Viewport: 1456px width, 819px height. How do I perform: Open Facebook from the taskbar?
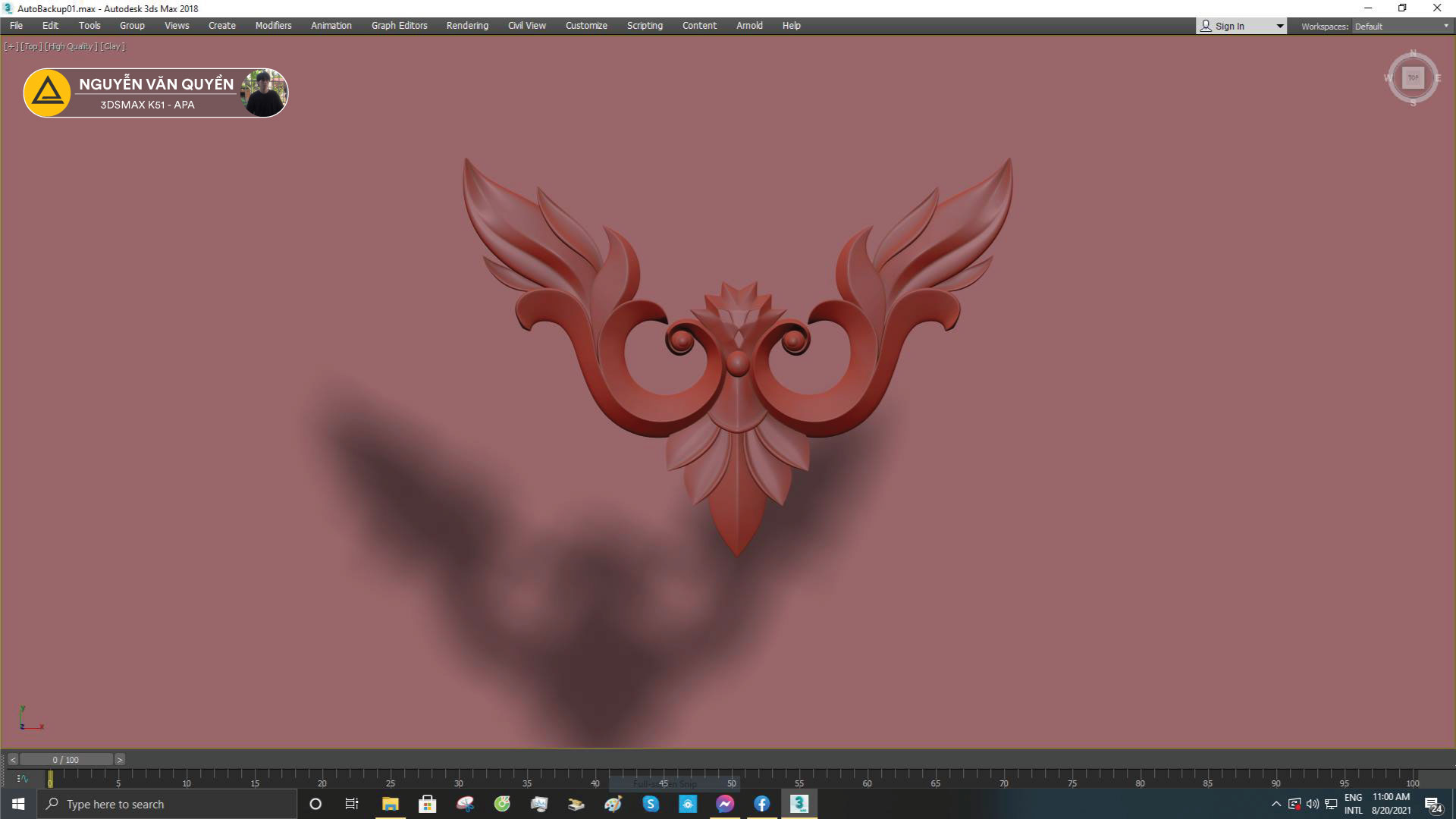pyautogui.click(x=762, y=804)
